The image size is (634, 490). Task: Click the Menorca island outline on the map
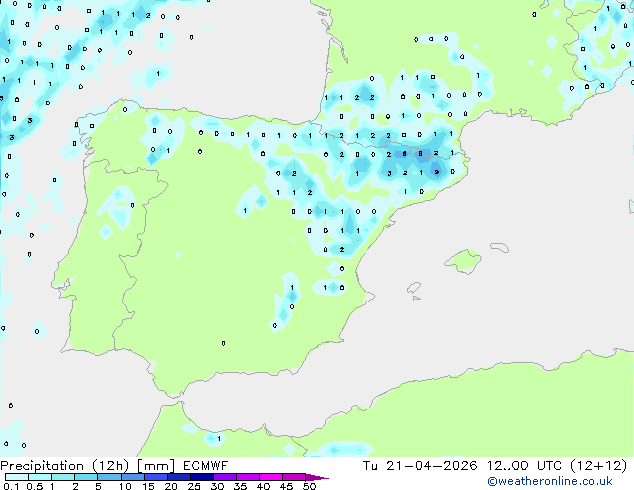tap(500, 247)
